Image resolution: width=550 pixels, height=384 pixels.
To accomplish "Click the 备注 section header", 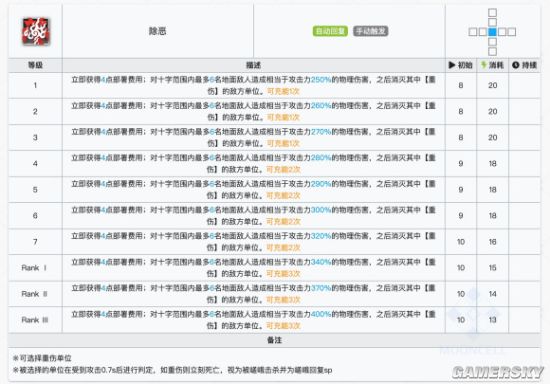I will click(274, 340).
